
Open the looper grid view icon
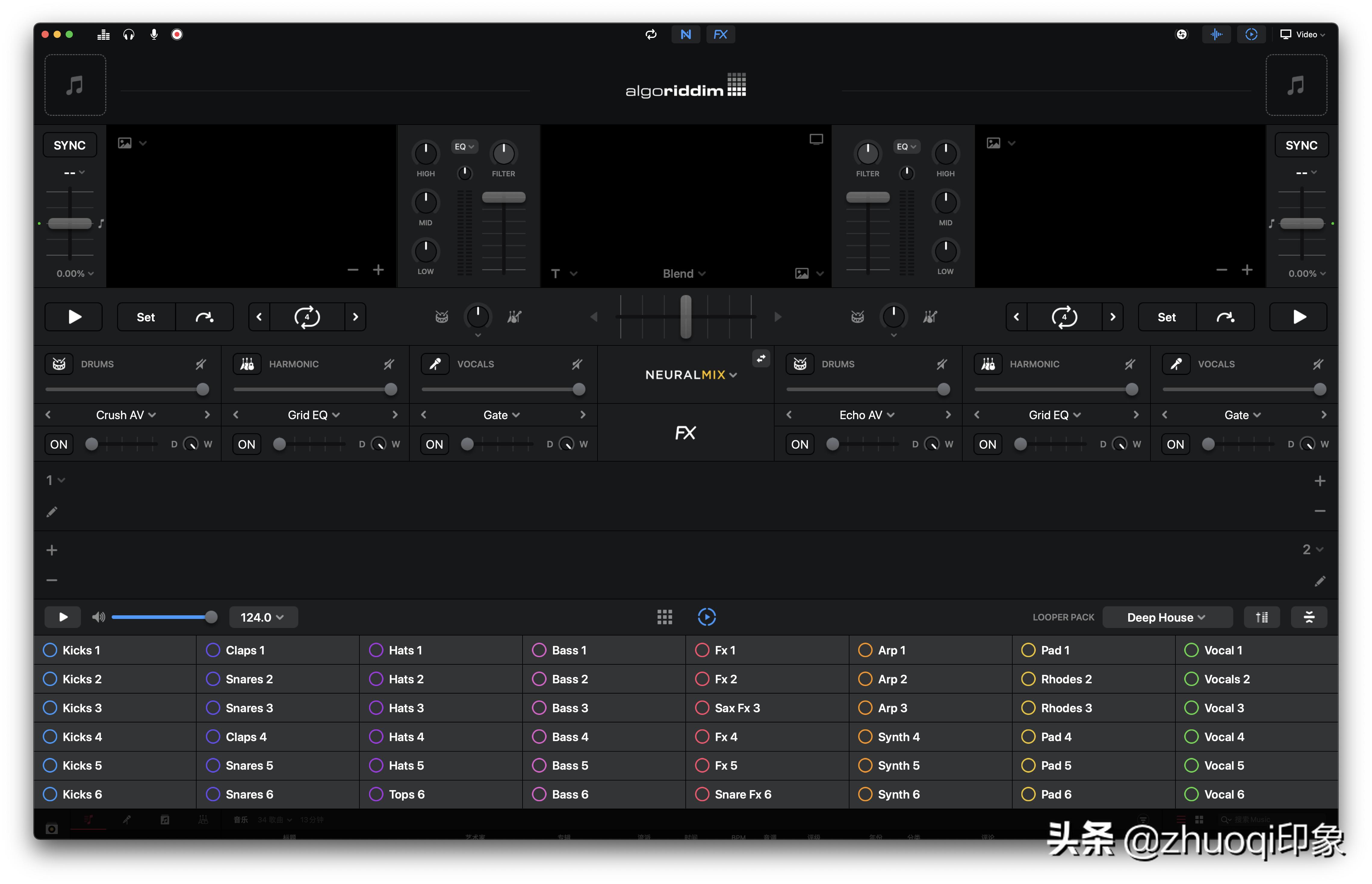664,617
